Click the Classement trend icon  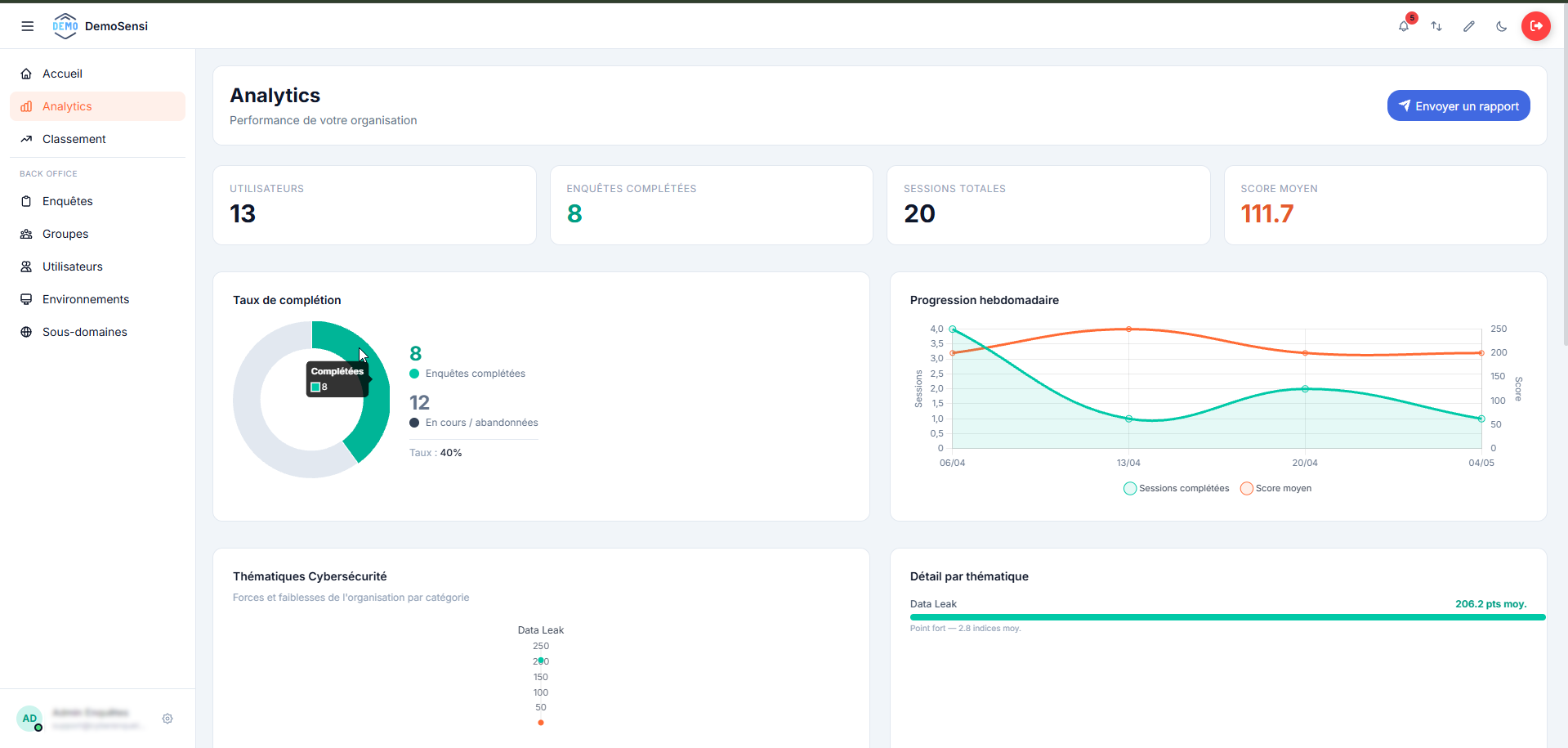26,139
